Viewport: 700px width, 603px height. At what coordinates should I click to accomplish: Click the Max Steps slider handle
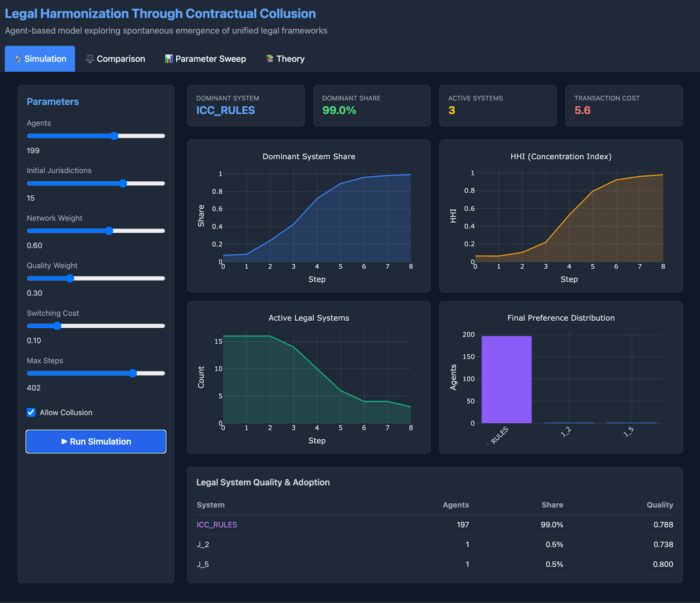coord(132,373)
